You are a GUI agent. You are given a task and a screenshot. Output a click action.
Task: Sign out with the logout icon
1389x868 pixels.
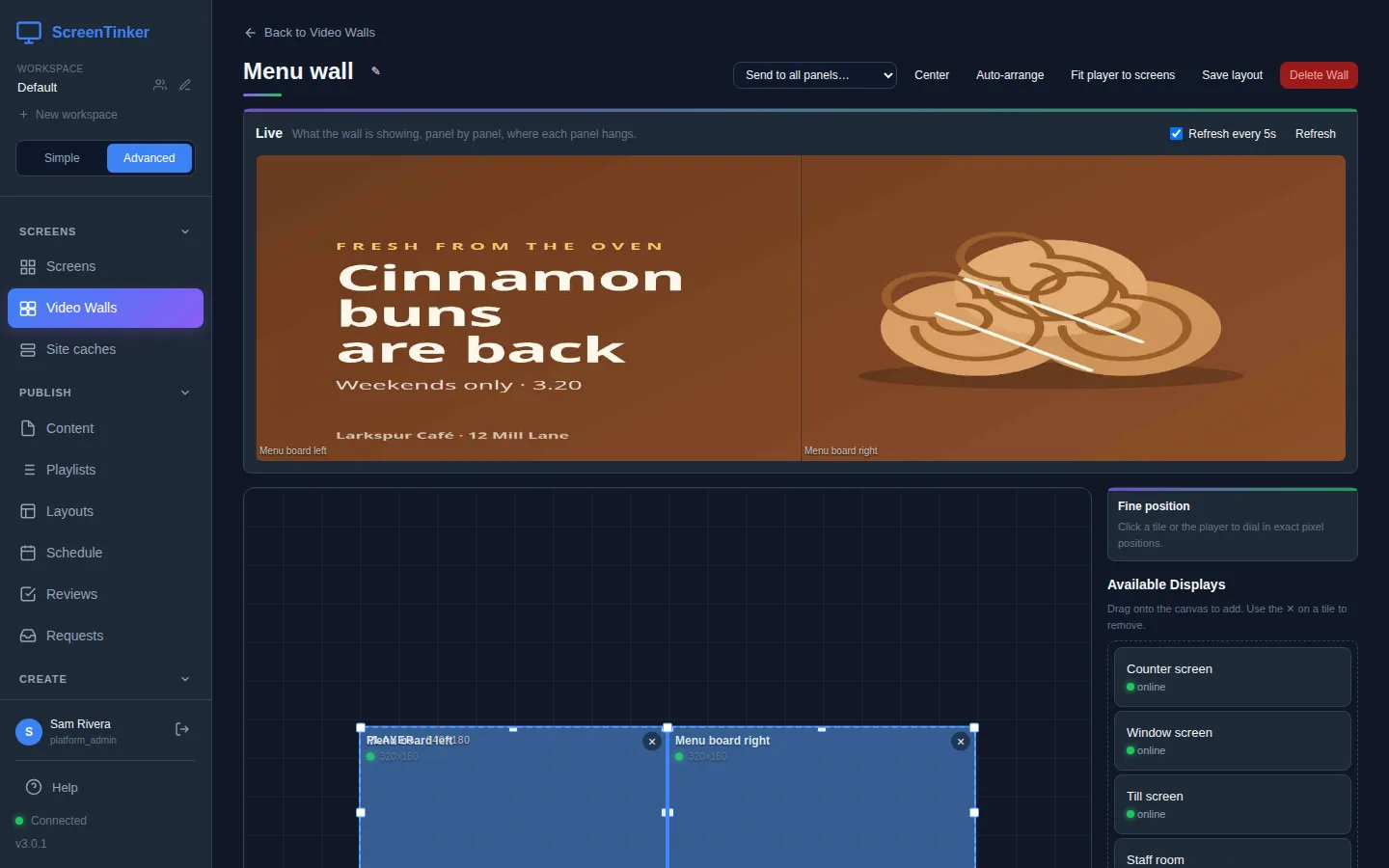181,730
